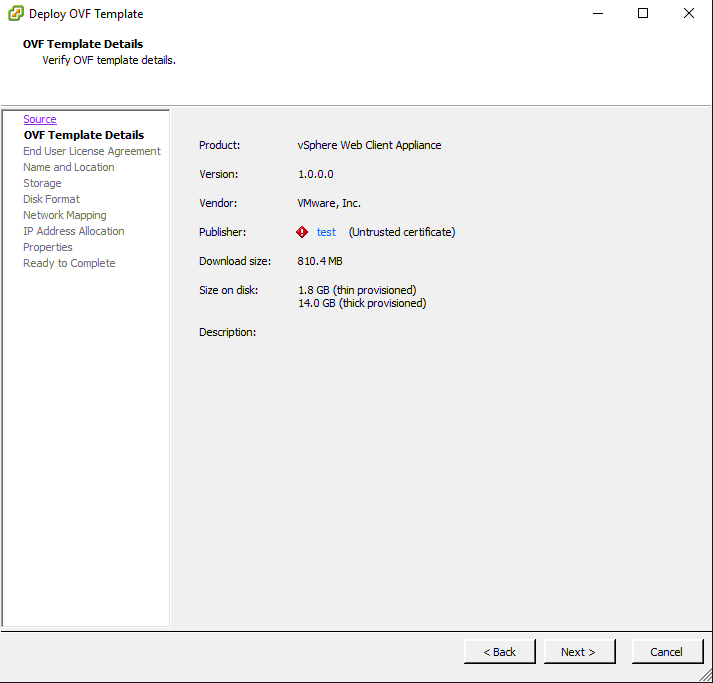Image resolution: width=713 pixels, height=683 pixels.
Task: Go to the next step with Next >
Action: click(x=579, y=652)
